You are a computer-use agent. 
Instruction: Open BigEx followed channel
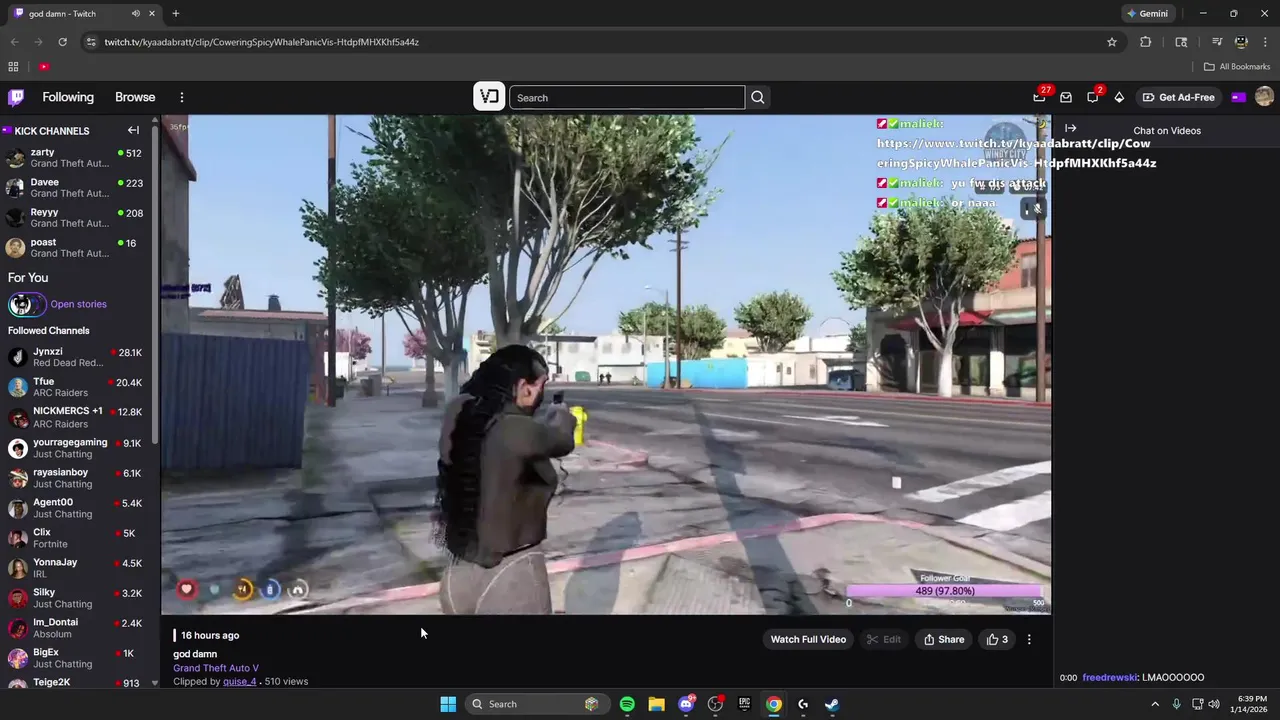coord(75,658)
